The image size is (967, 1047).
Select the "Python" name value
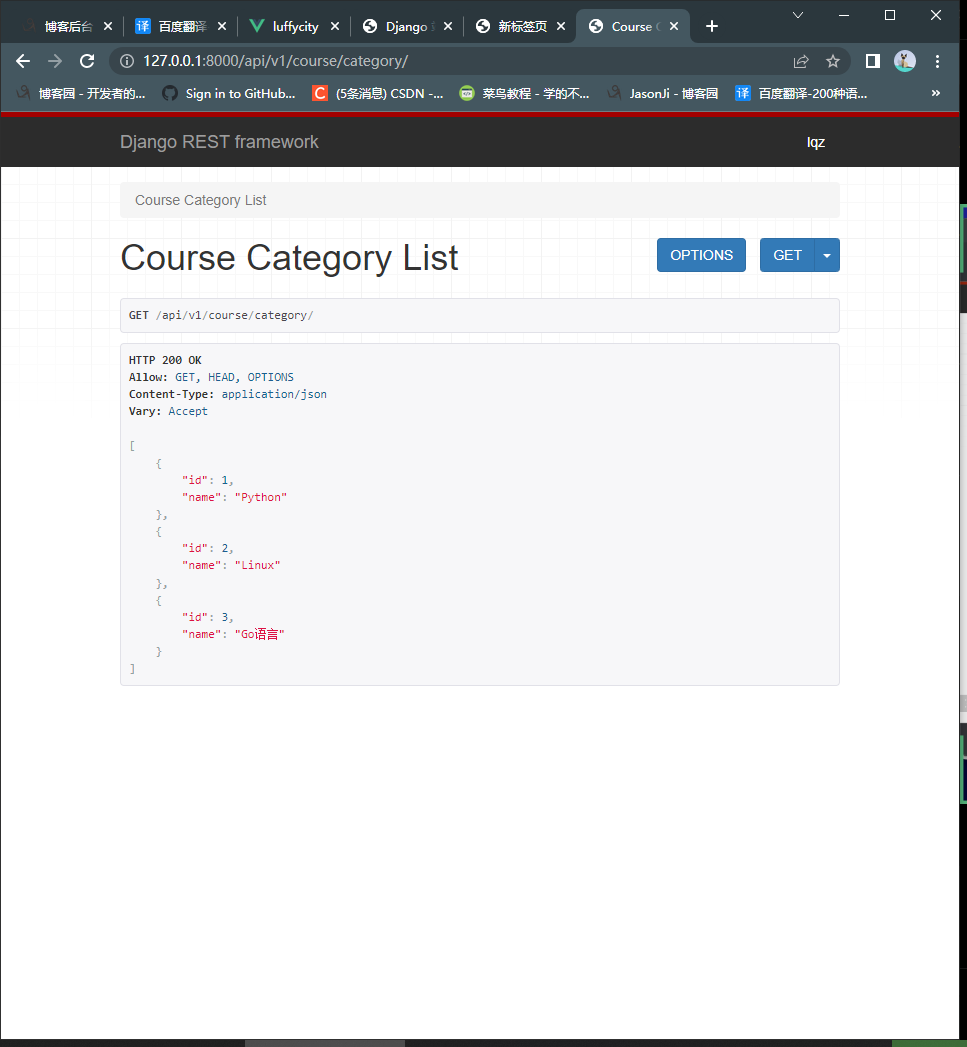pos(260,497)
